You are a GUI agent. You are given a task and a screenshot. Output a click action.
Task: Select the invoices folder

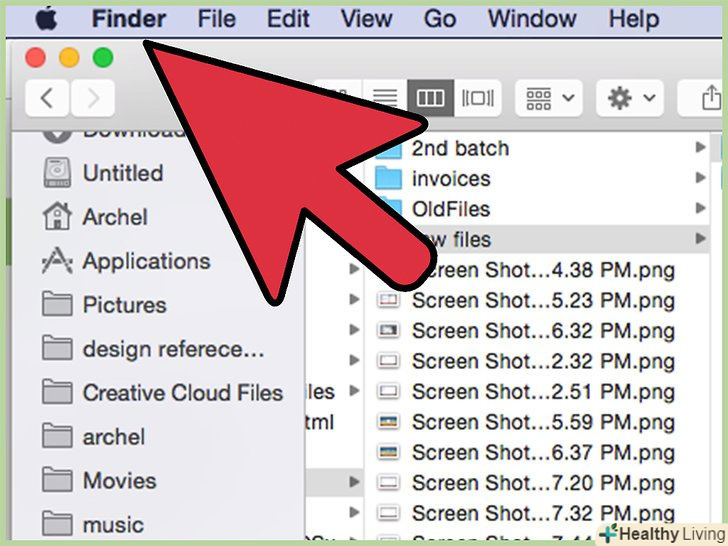[x=451, y=179]
